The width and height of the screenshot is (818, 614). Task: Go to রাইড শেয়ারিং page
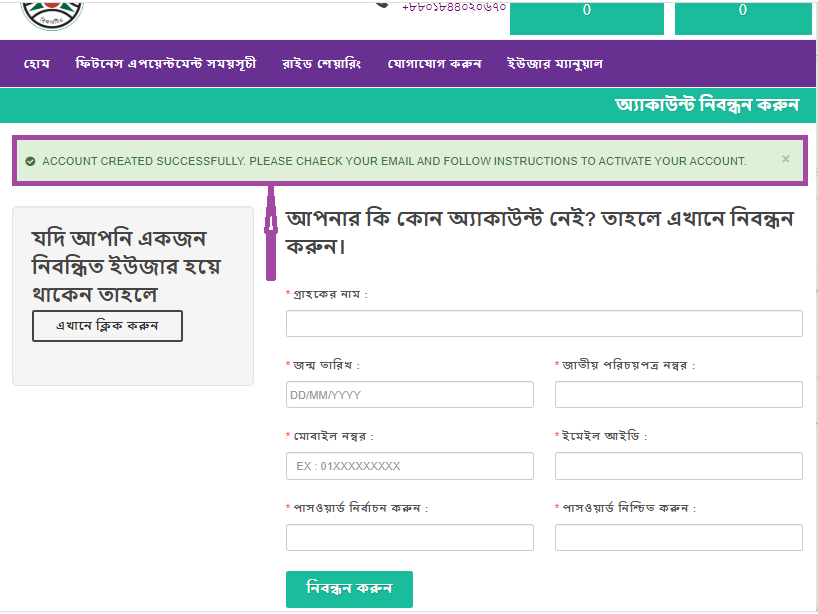(x=322, y=64)
